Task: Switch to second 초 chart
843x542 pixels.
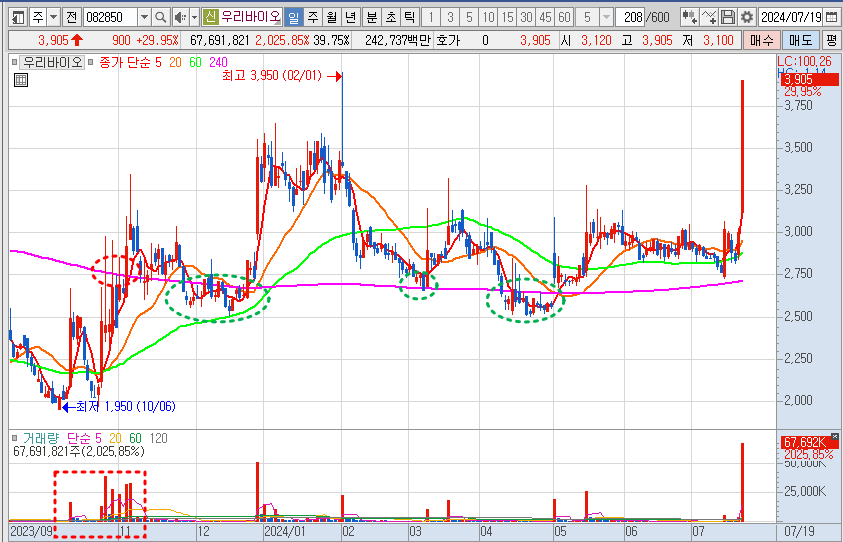Action: coord(391,18)
